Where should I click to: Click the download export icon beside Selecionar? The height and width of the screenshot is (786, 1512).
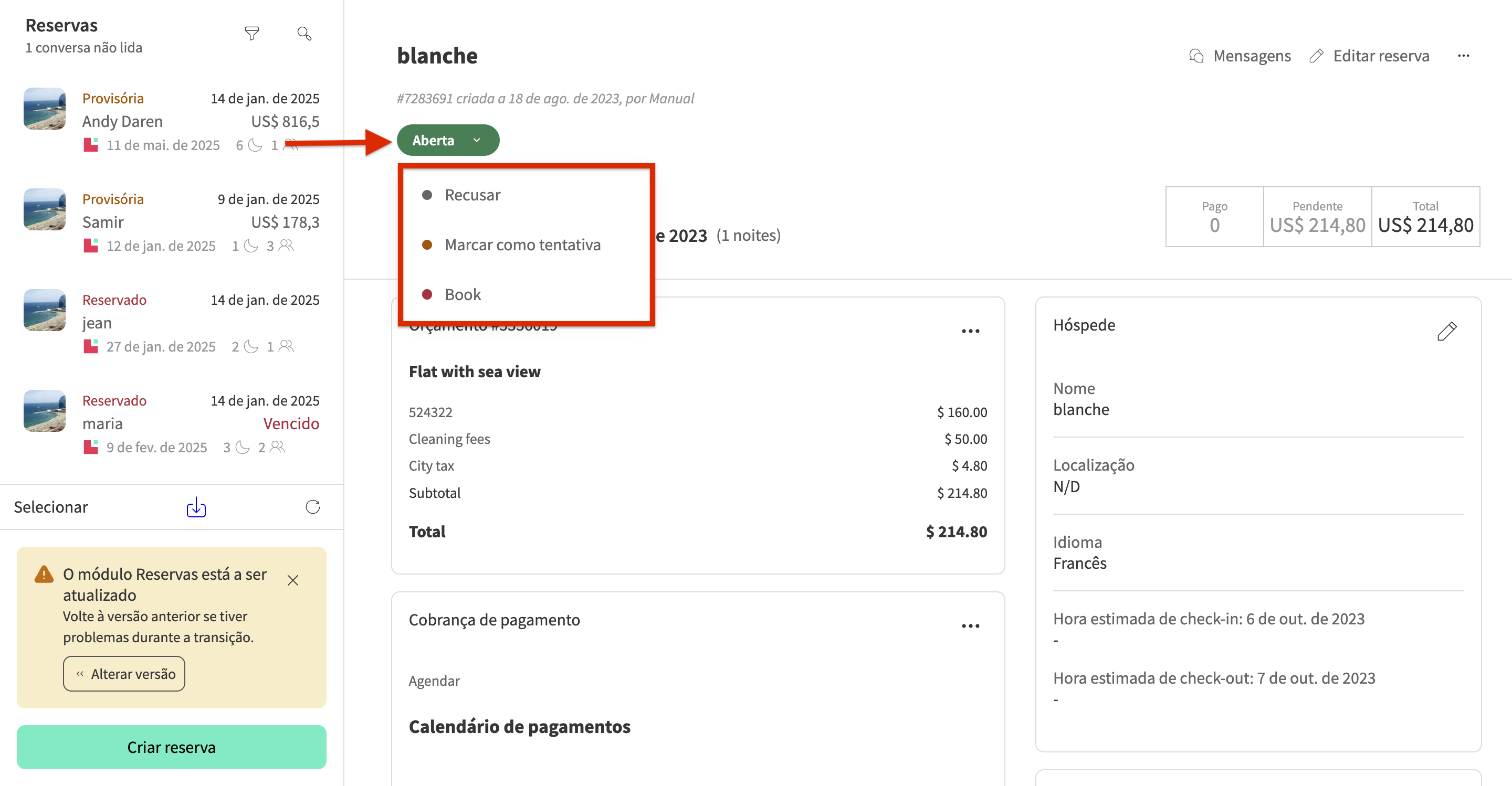196,507
